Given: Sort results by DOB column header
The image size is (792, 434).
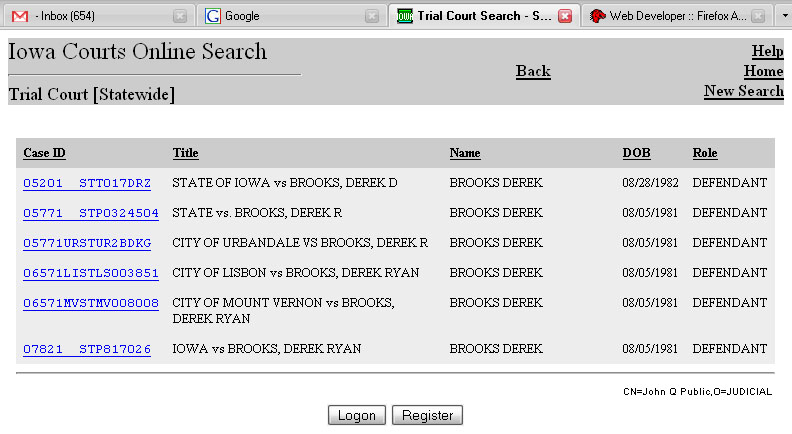Looking at the screenshot, I should (636, 153).
